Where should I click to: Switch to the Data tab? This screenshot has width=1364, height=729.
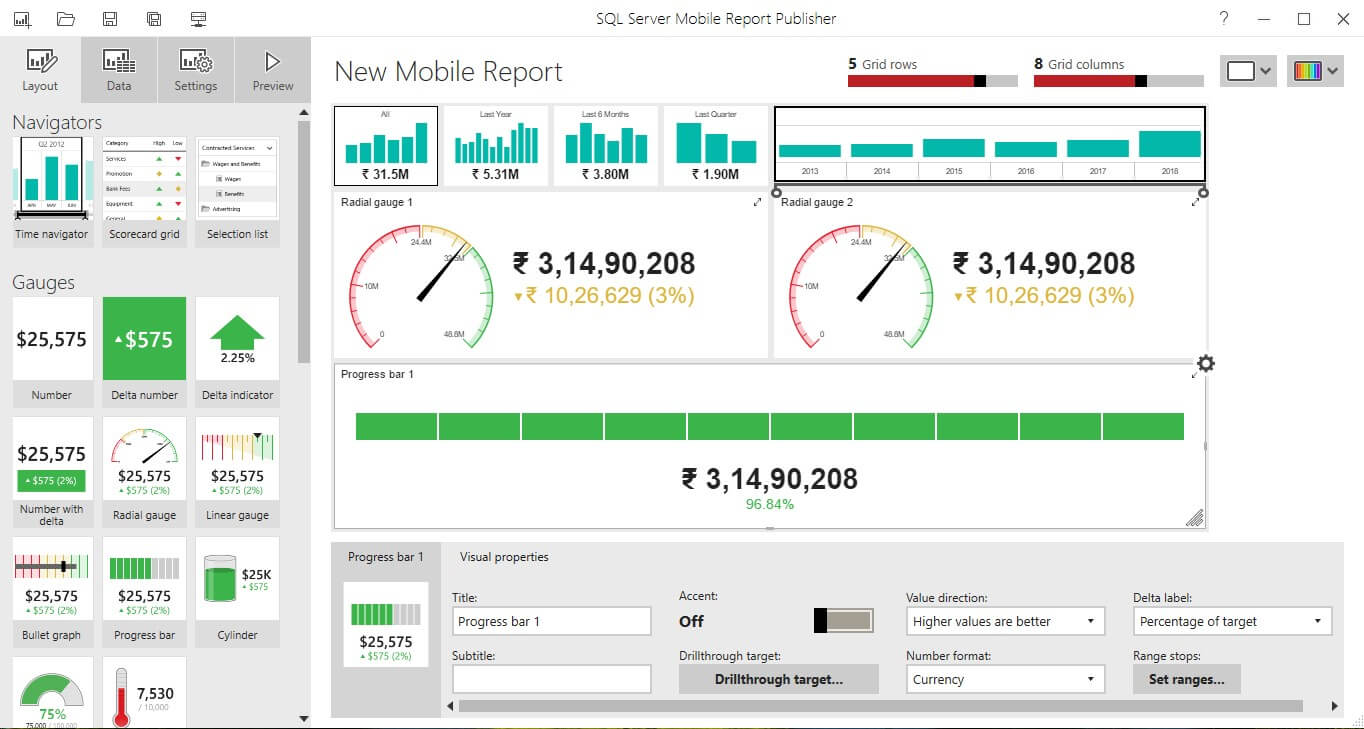point(119,70)
